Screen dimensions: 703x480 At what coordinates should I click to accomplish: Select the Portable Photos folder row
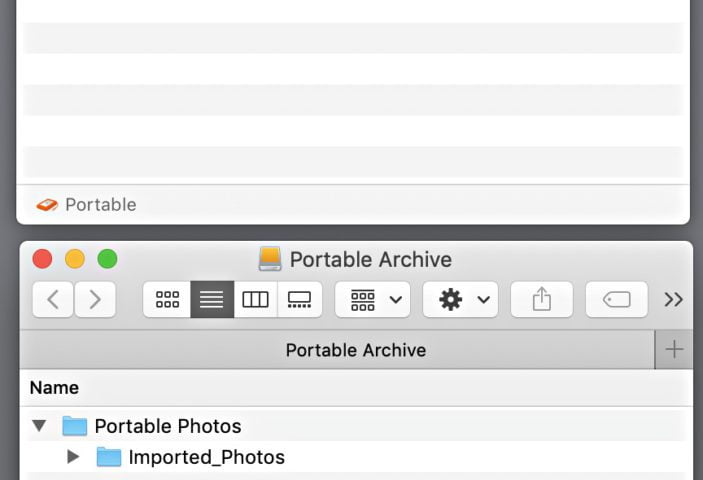167,426
